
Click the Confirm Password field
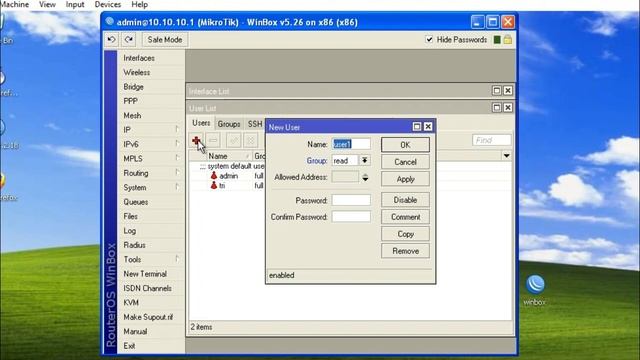click(351, 217)
